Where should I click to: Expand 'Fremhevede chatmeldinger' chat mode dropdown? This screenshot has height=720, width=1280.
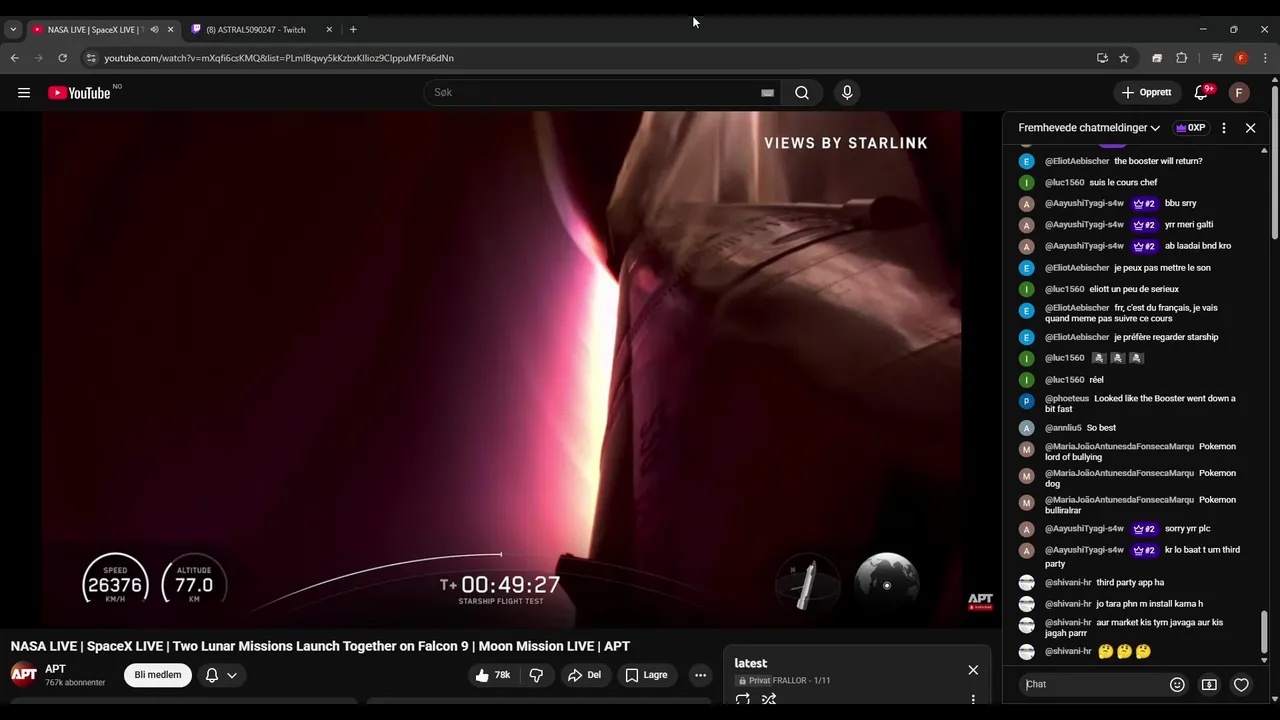[x=1089, y=128]
